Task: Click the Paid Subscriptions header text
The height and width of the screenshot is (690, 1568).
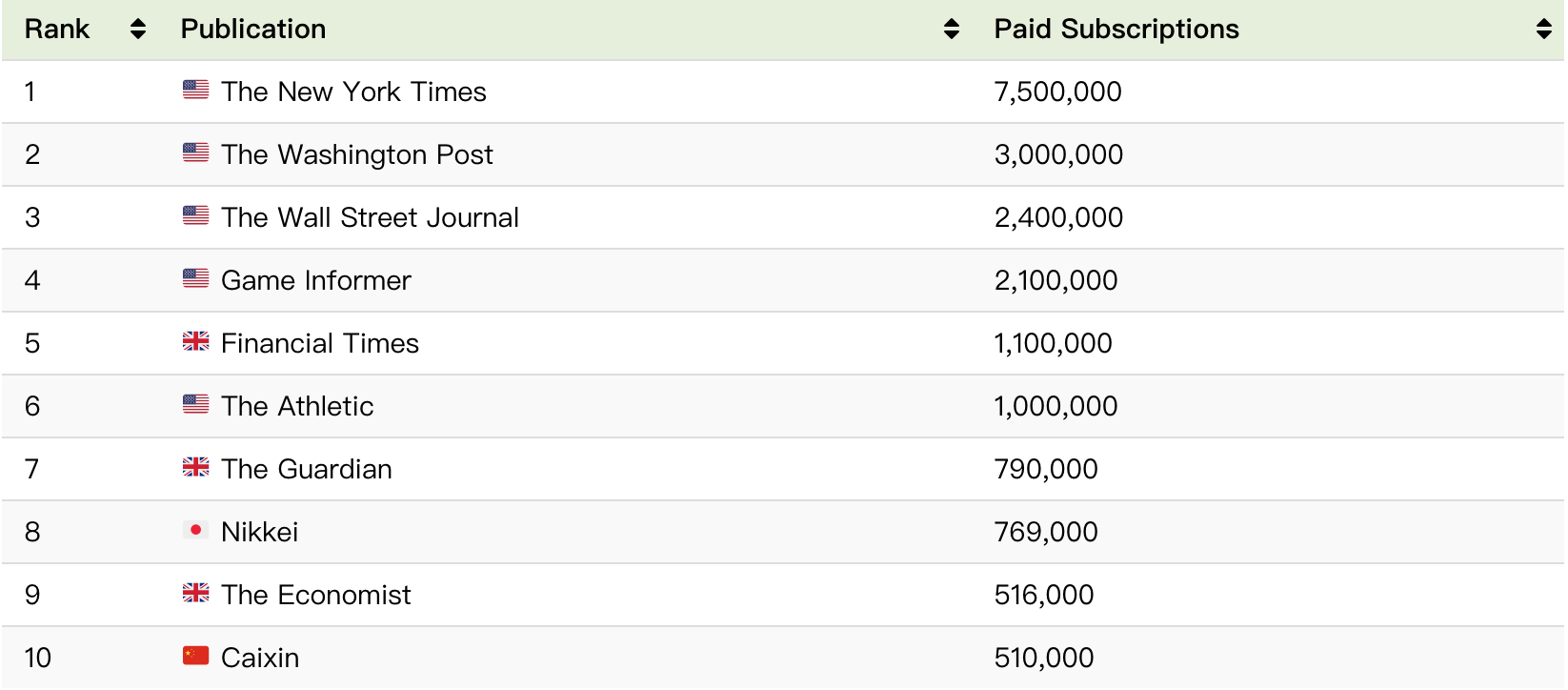Action: (1116, 30)
